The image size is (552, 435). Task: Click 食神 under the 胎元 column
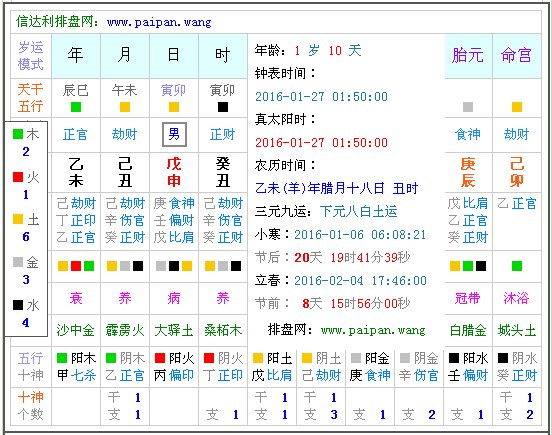[x=468, y=134]
